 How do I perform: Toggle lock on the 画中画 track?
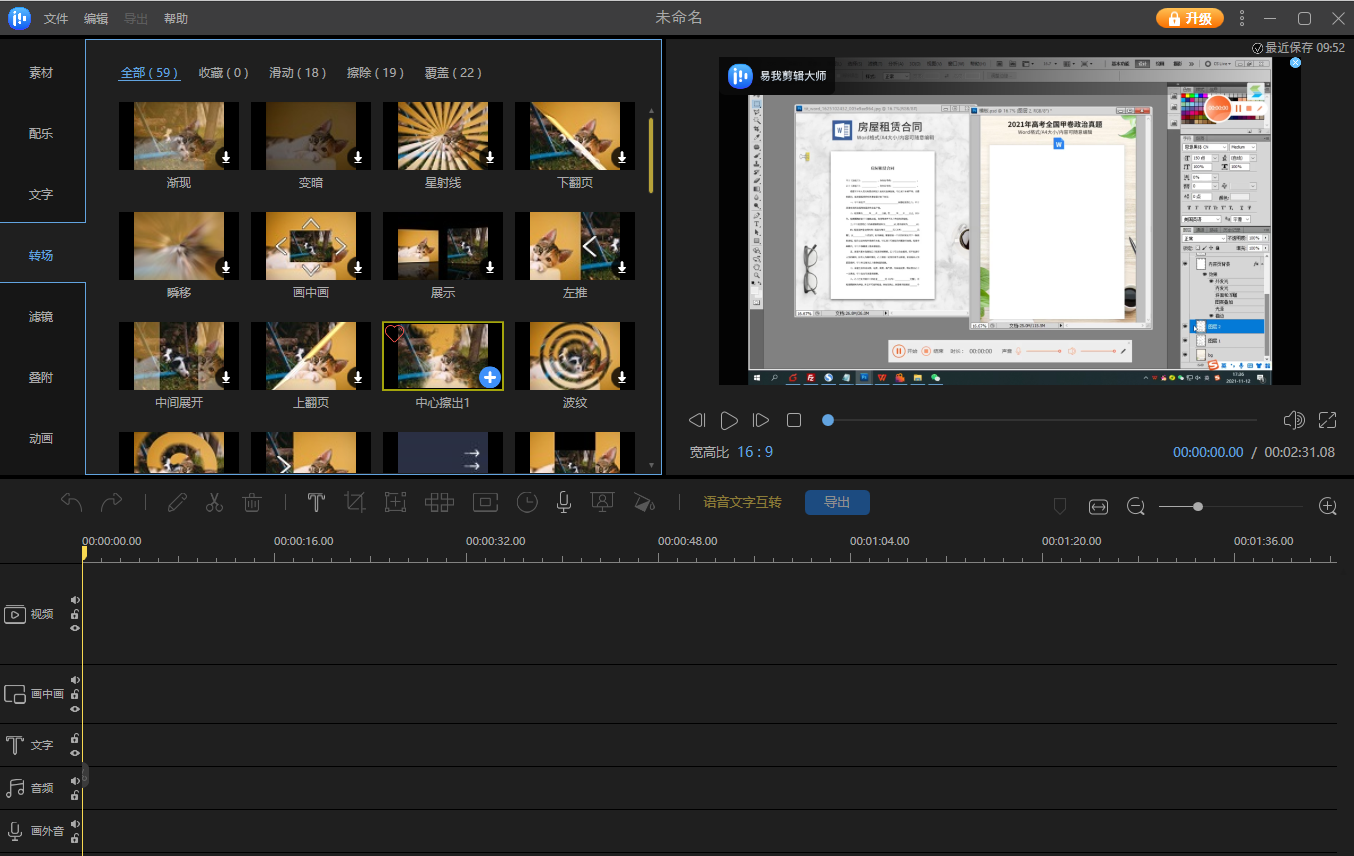(x=75, y=694)
